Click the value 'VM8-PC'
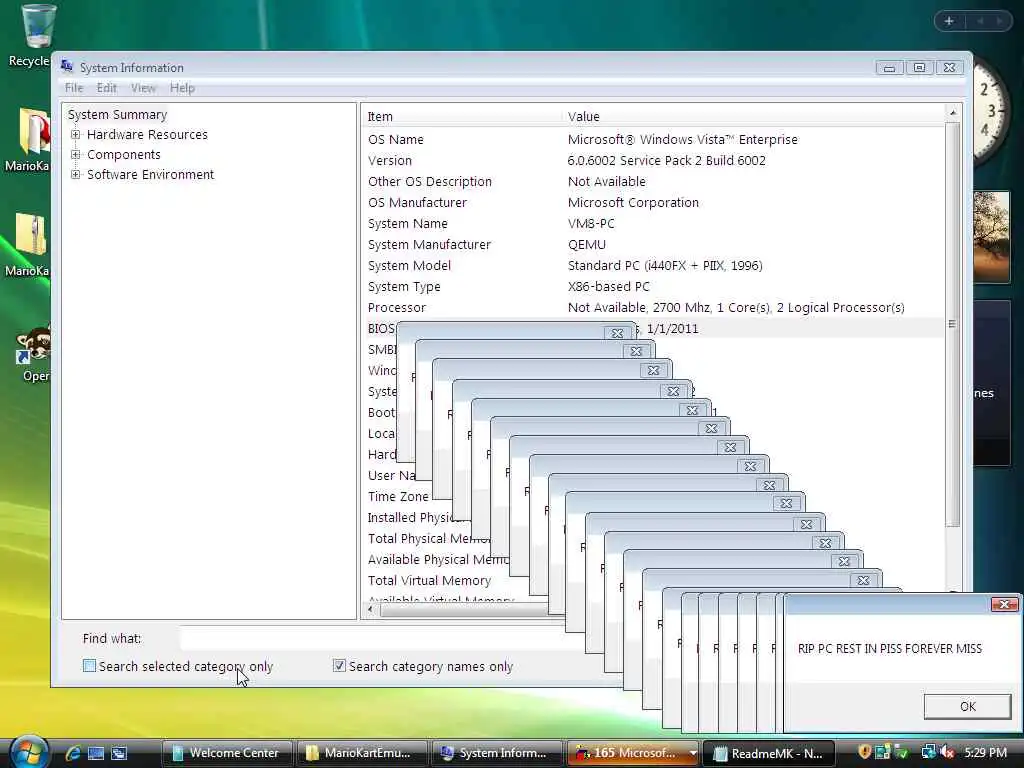 tap(590, 223)
